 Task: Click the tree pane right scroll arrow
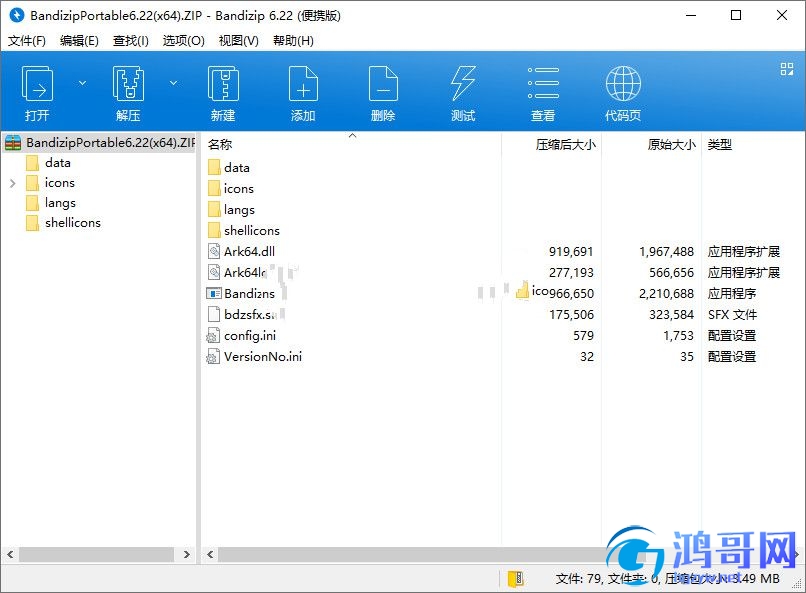click(187, 554)
